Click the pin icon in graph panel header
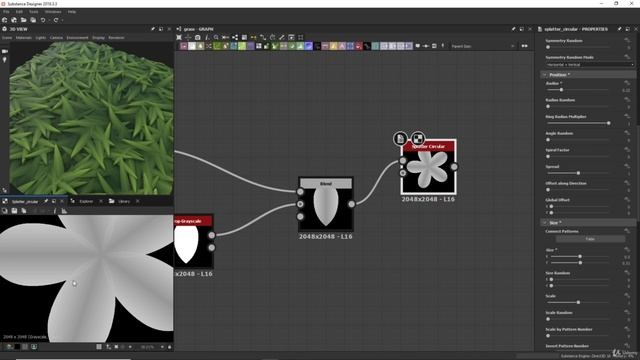 point(513,29)
